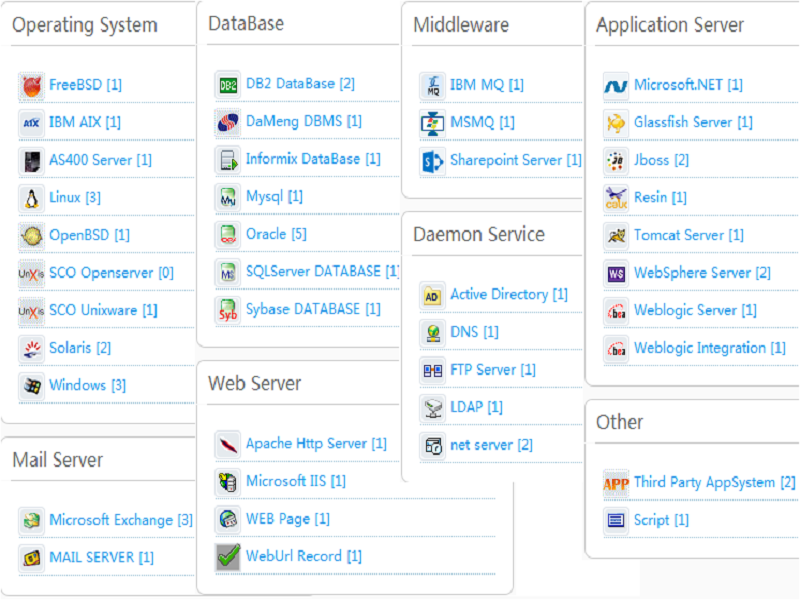Image resolution: width=800 pixels, height=600 pixels.
Task: Click the IBM MQ icon
Action: pos(433,85)
